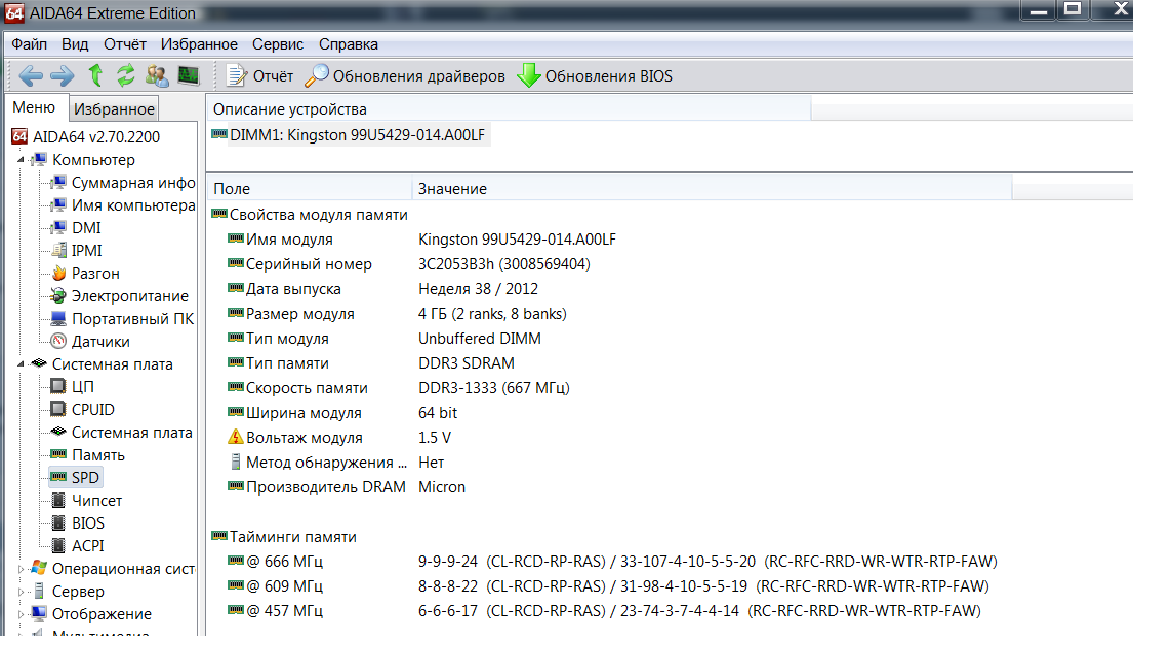Select the Скорость памяти row
This screenshot has height=648, width=1152.
click(x=399, y=388)
